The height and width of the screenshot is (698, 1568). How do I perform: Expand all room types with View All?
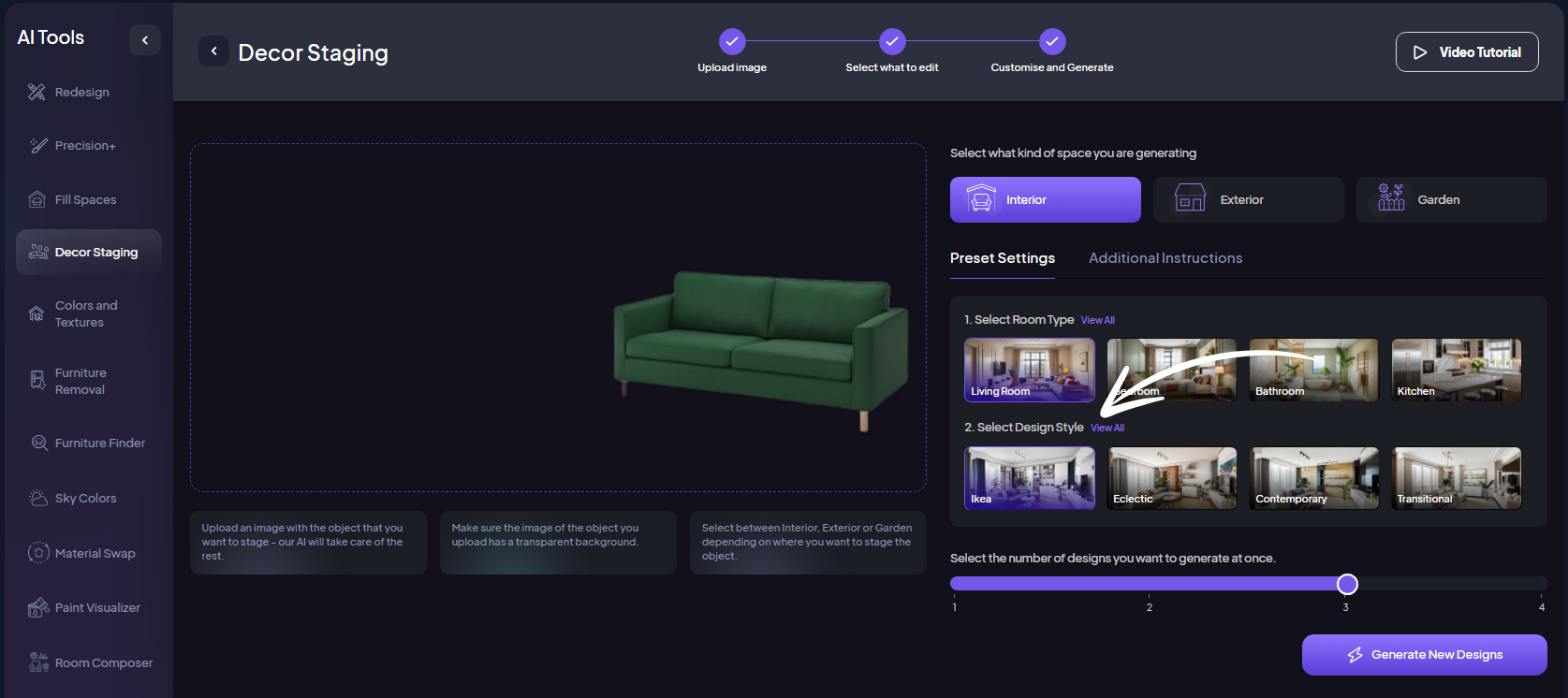1097,320
